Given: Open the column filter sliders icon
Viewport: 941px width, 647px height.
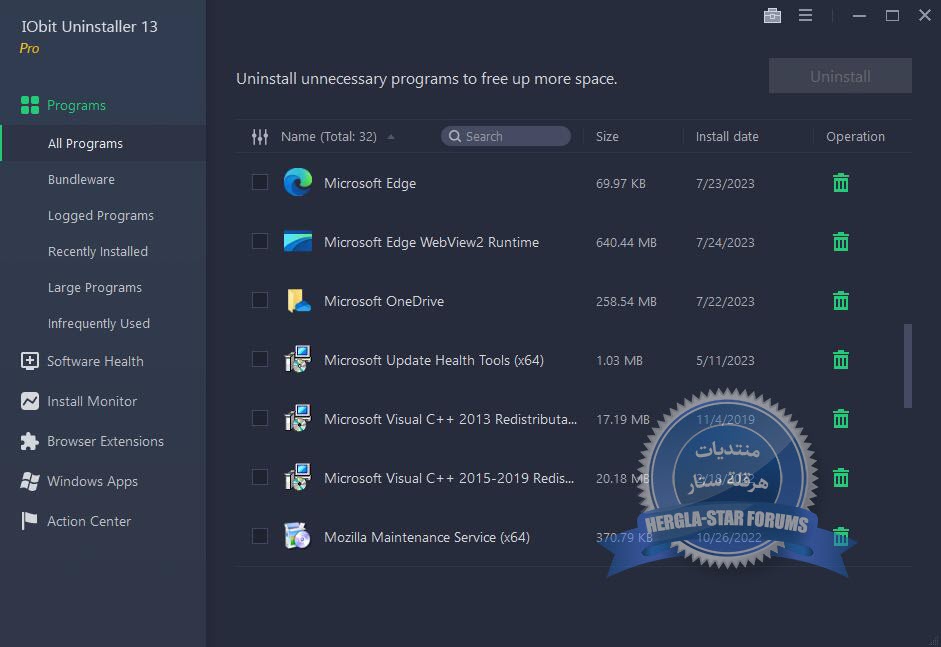Looking at the screenshot, I should click(260, 137).
